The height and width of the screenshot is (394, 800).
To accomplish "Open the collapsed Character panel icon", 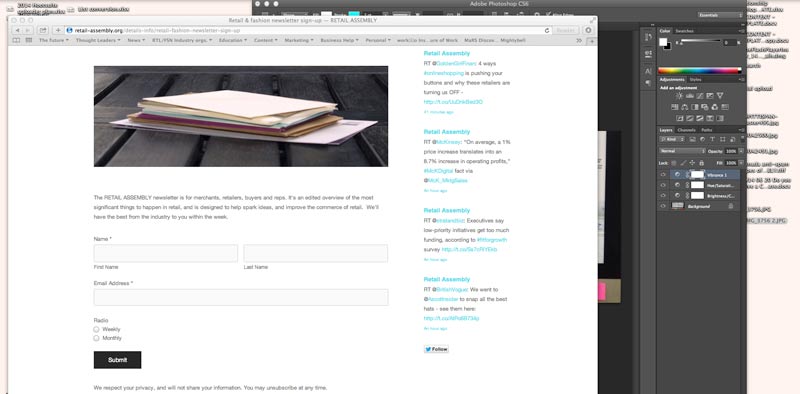I will 648,71.
